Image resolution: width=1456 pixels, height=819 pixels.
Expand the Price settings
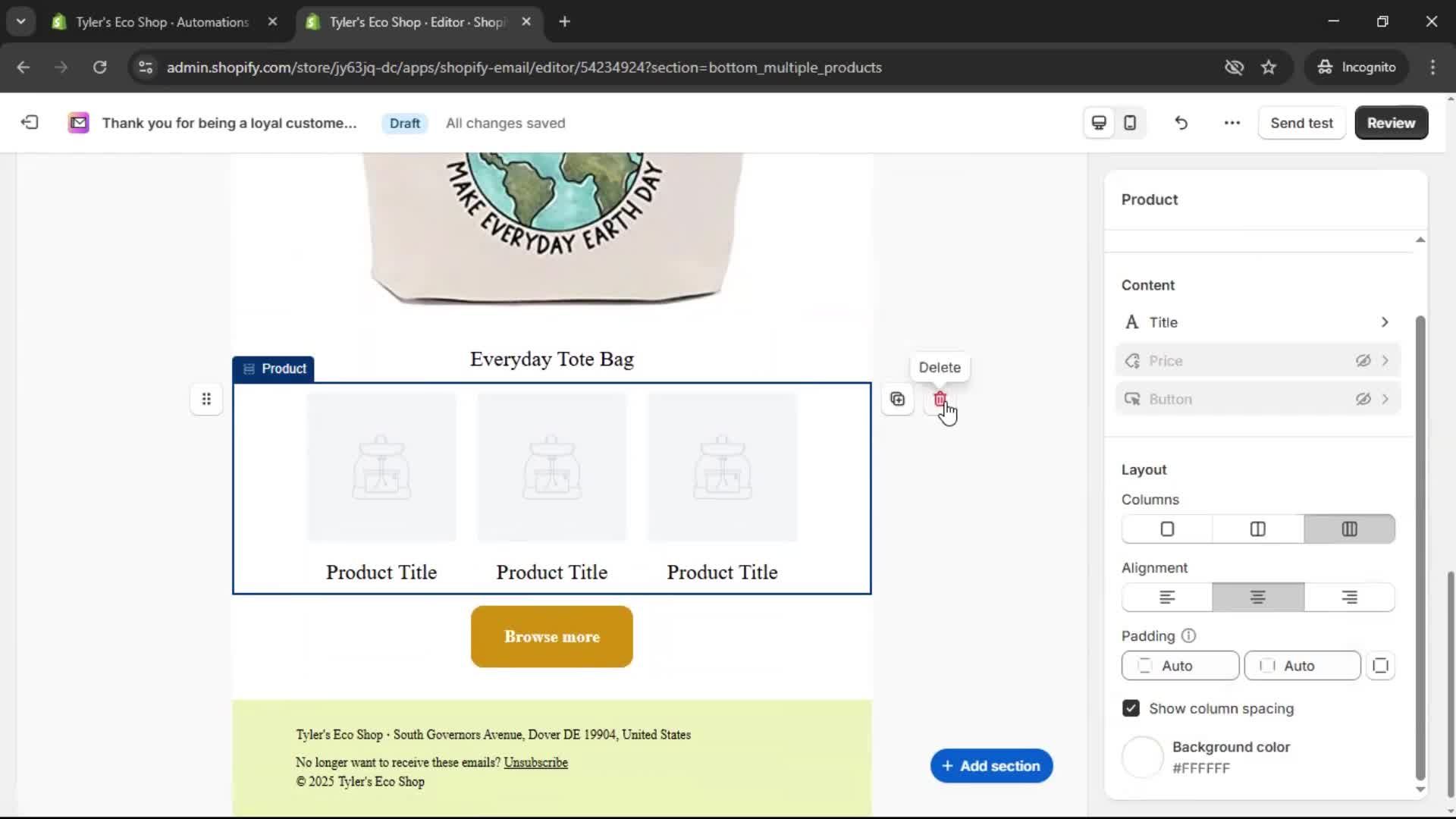pyautogui.click(x=1387, y=360)
